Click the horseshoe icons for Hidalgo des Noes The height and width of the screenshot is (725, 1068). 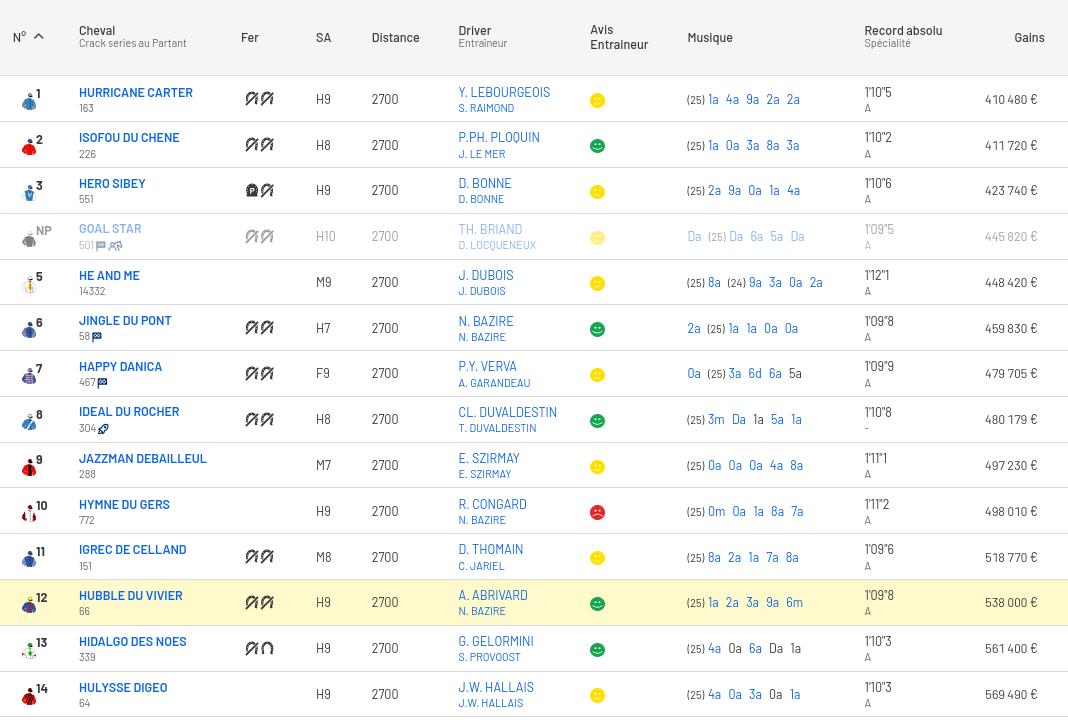259,648
